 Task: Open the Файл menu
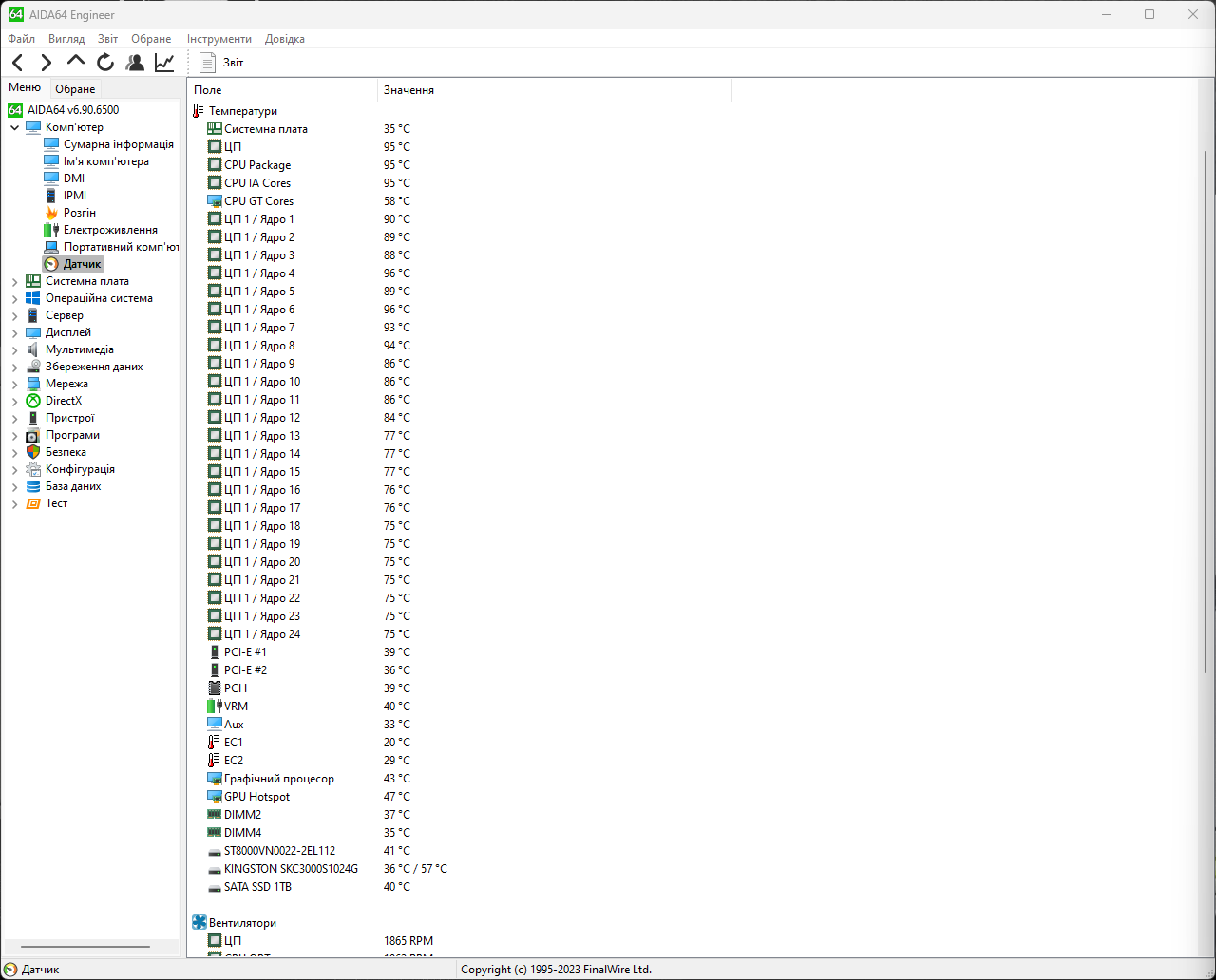pos(21,39)
